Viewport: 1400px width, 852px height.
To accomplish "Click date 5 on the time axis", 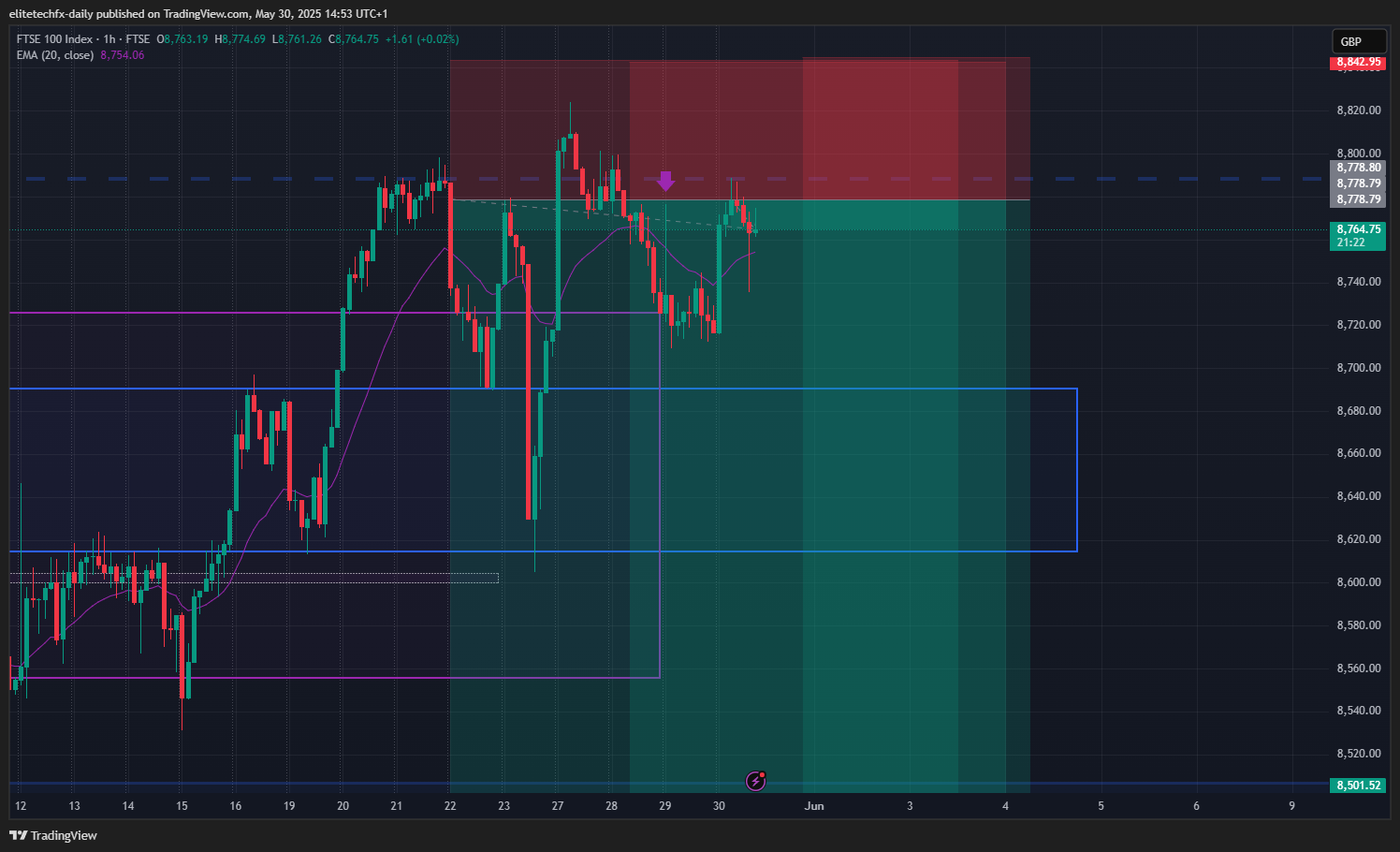I will tap(1101, 806).
